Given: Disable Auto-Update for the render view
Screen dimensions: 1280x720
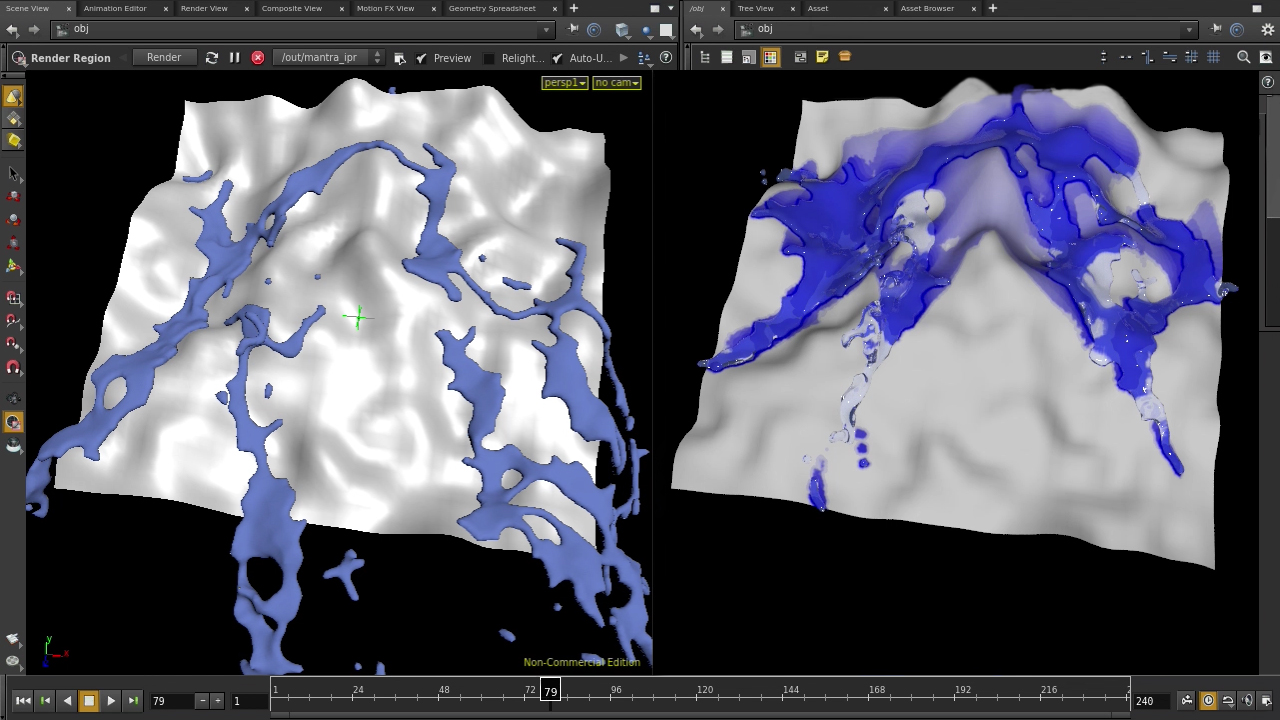Looking at the screenshot, I should [x=557, y=57].
